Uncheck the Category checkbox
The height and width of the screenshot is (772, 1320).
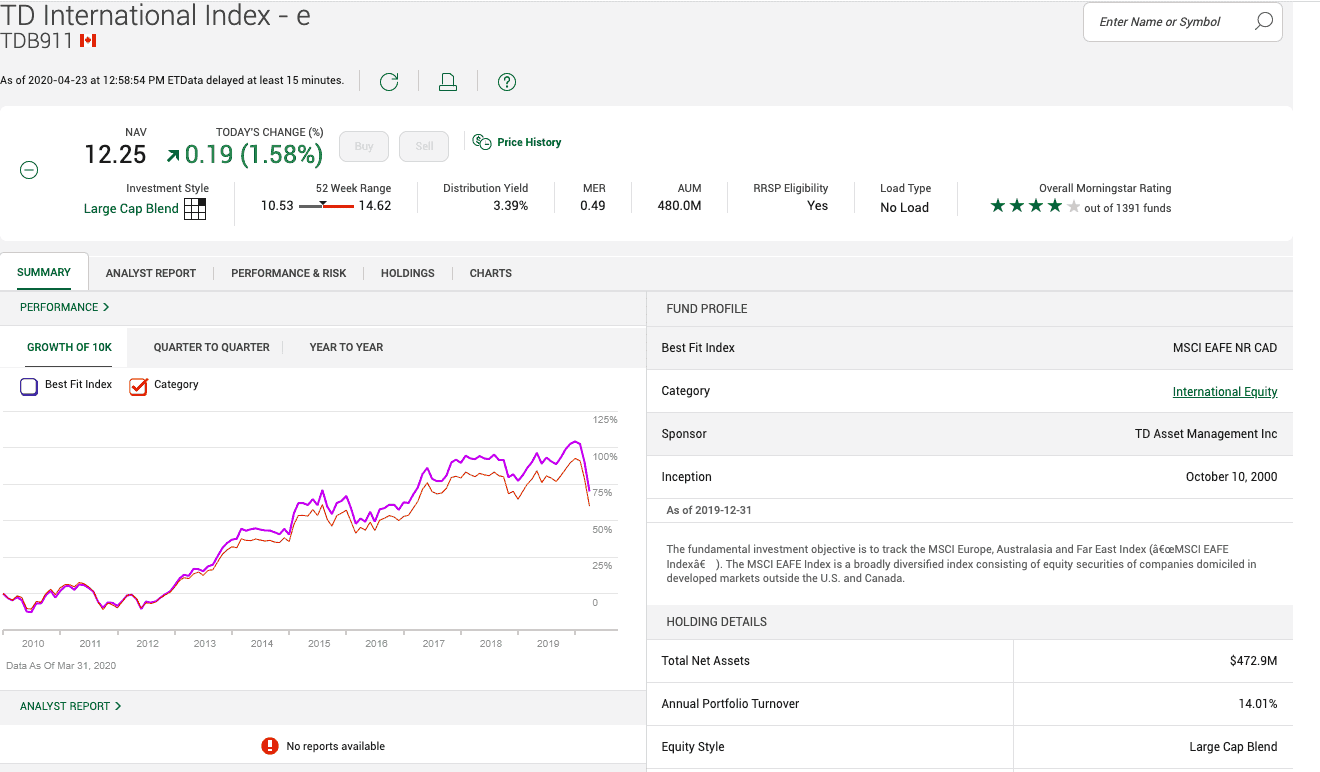pyautogui.click(x=138, y=386)
